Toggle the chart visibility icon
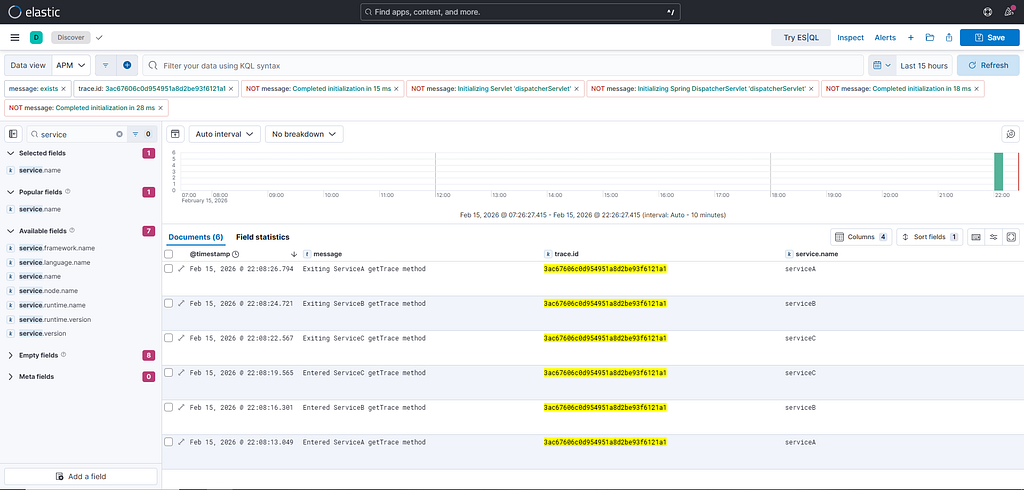Image resolution: width=1024 pixels, height=490 pixels. 175,134
